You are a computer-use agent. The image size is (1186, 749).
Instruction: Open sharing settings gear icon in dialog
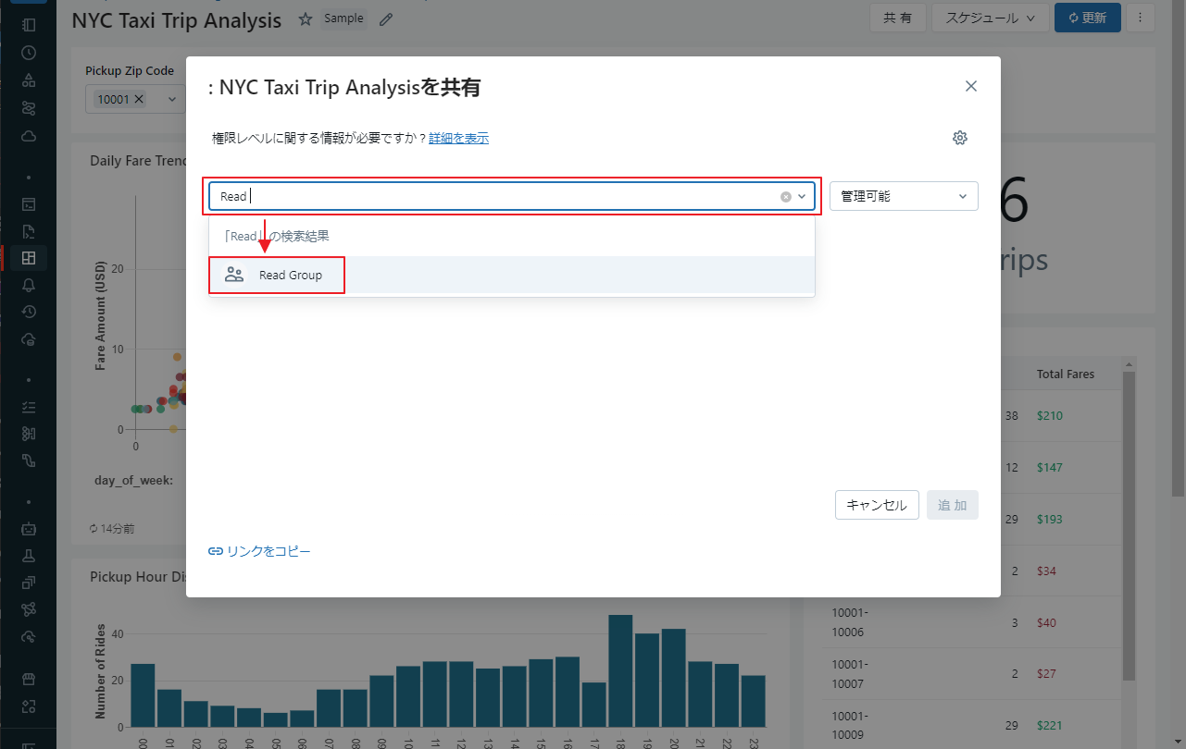tap(960, 138)
